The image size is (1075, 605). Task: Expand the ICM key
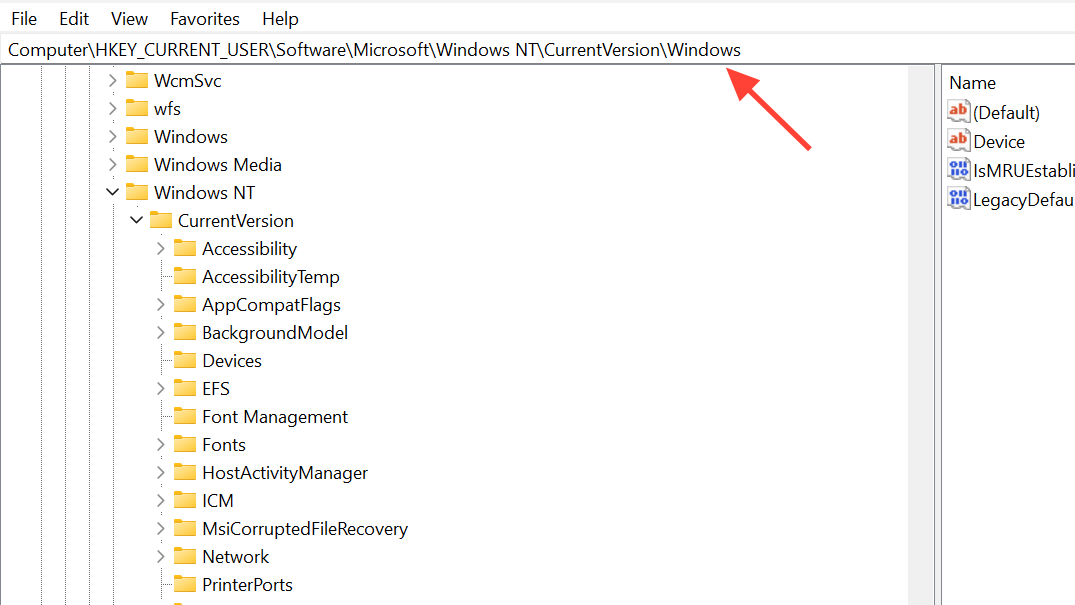(x=160, y=501)
